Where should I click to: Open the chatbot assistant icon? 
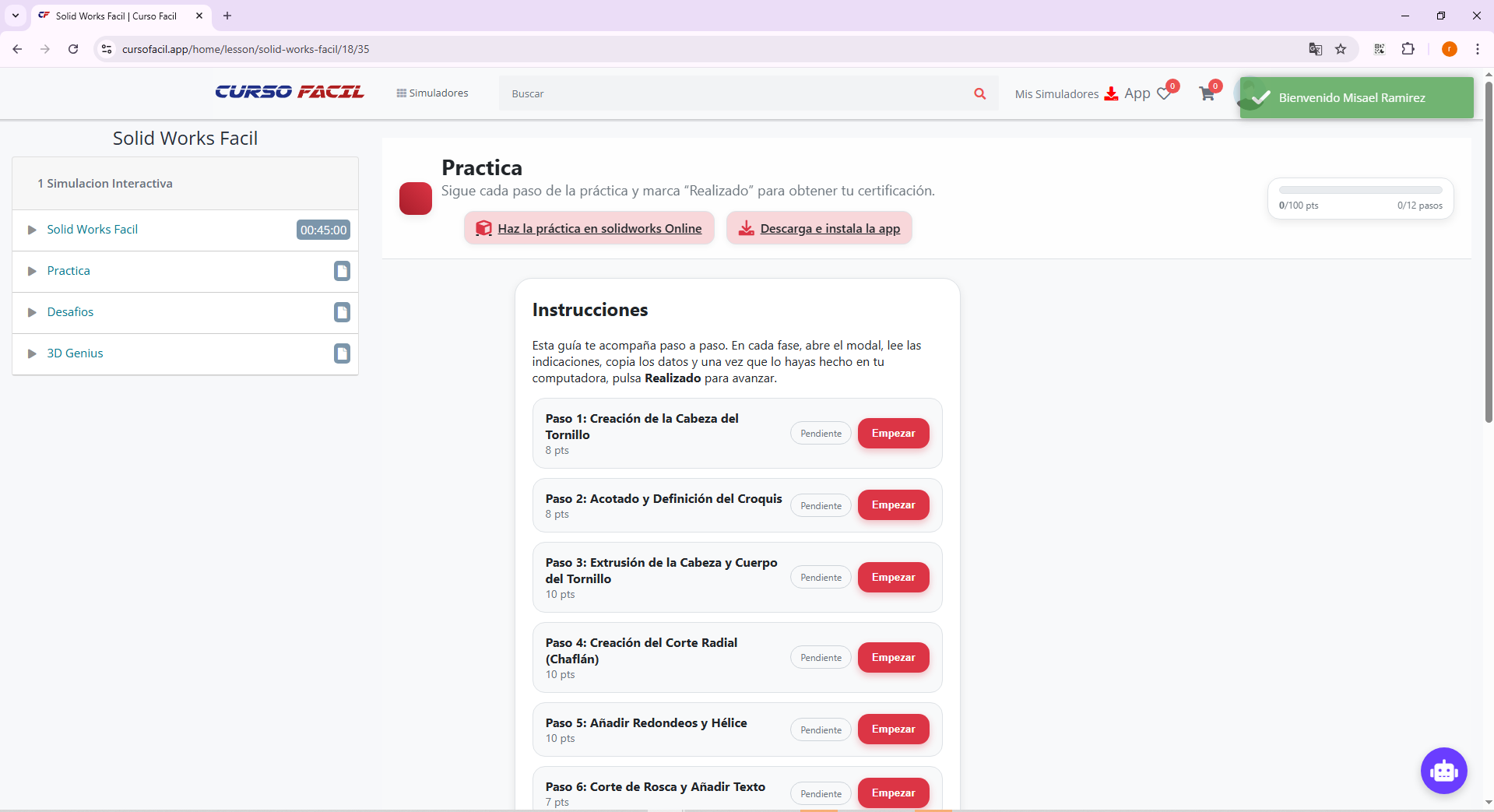1443,771
